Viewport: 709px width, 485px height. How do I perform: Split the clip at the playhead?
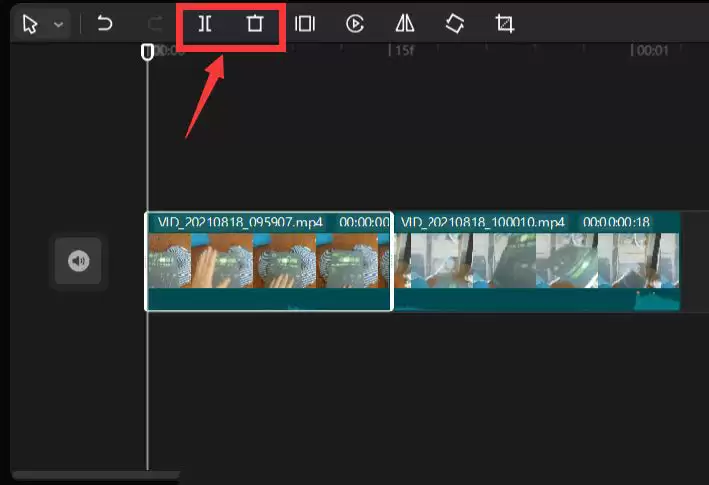(205, 24)
